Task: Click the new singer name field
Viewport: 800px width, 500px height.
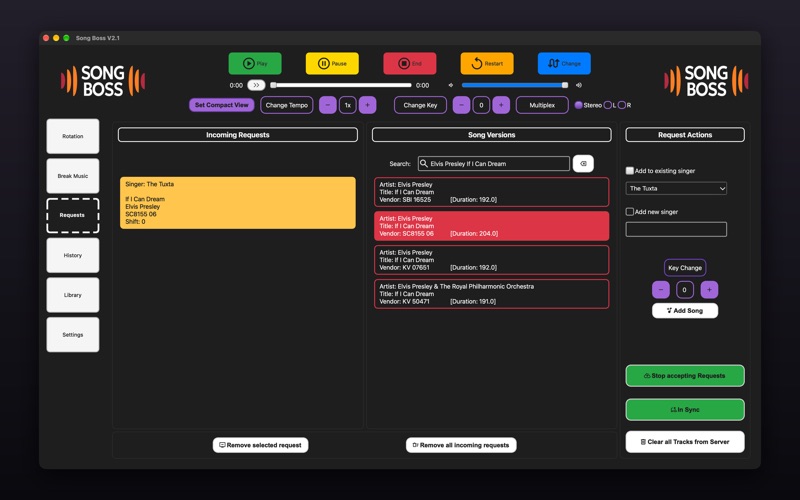Action: click(676, 229)
